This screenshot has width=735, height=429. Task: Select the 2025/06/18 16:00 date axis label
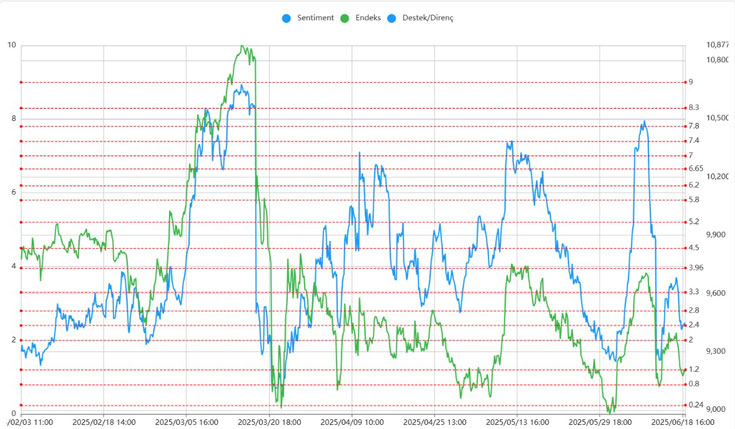[680, 422]
